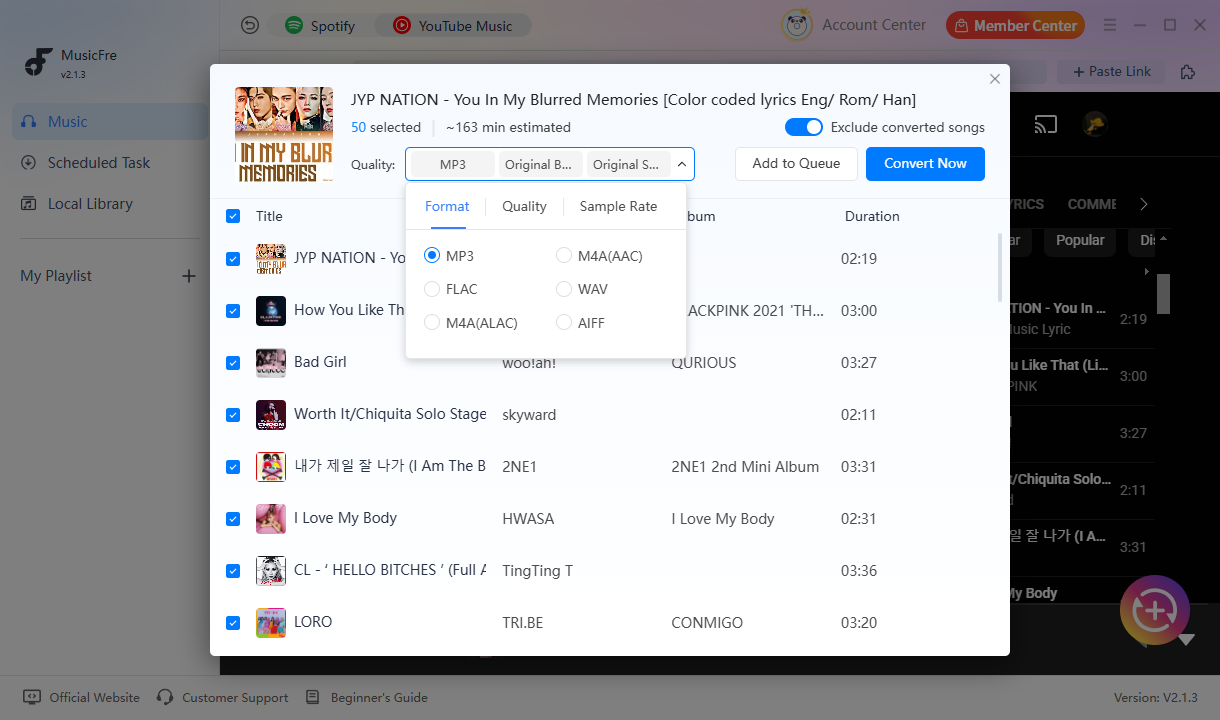This screenshot has height=720, width=1220.
Task: Click the back arrow icon in the top bar
Action: pyautogui.click(x=250, y=25)
